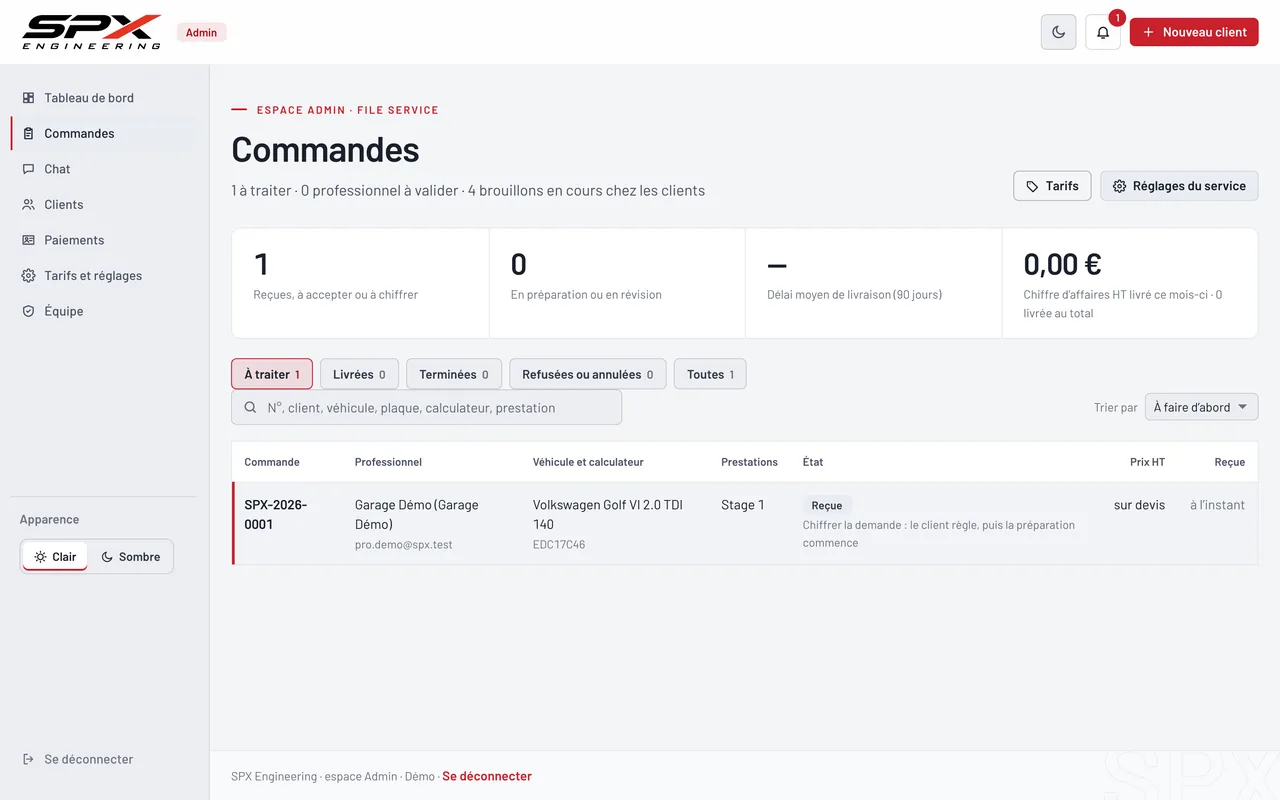Screen dimensions: 1280x800
Task: Click the pro.demo@spx.test email
Action: pos(404,544)
